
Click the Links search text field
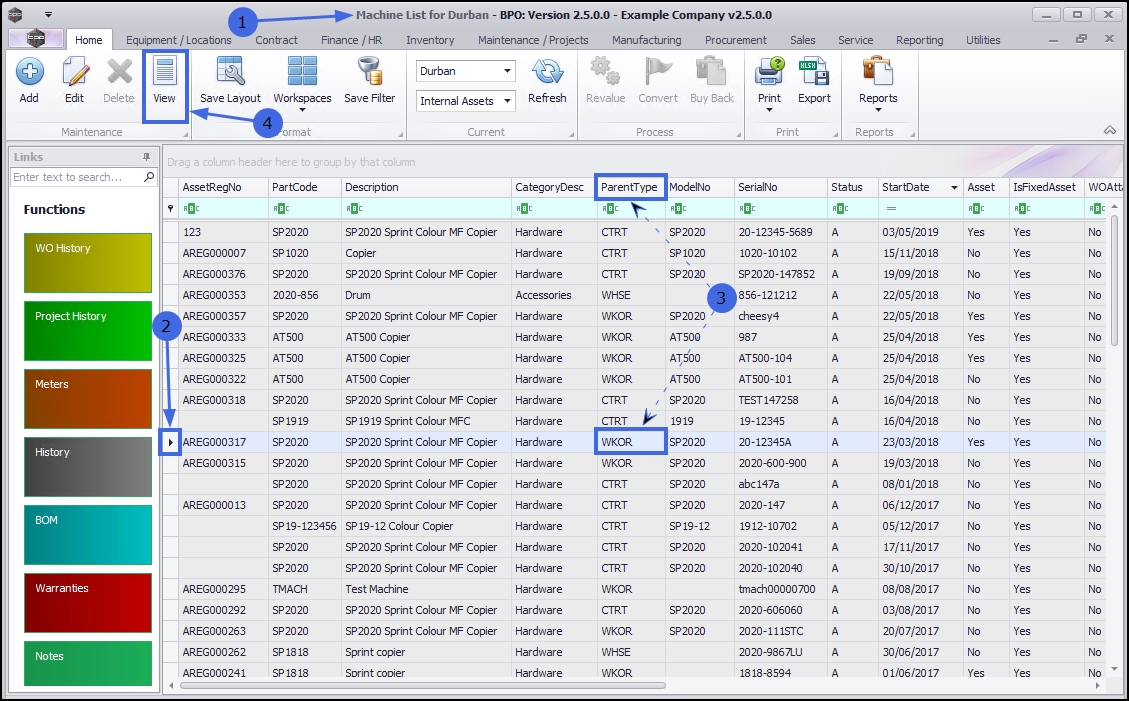(77, 177)
